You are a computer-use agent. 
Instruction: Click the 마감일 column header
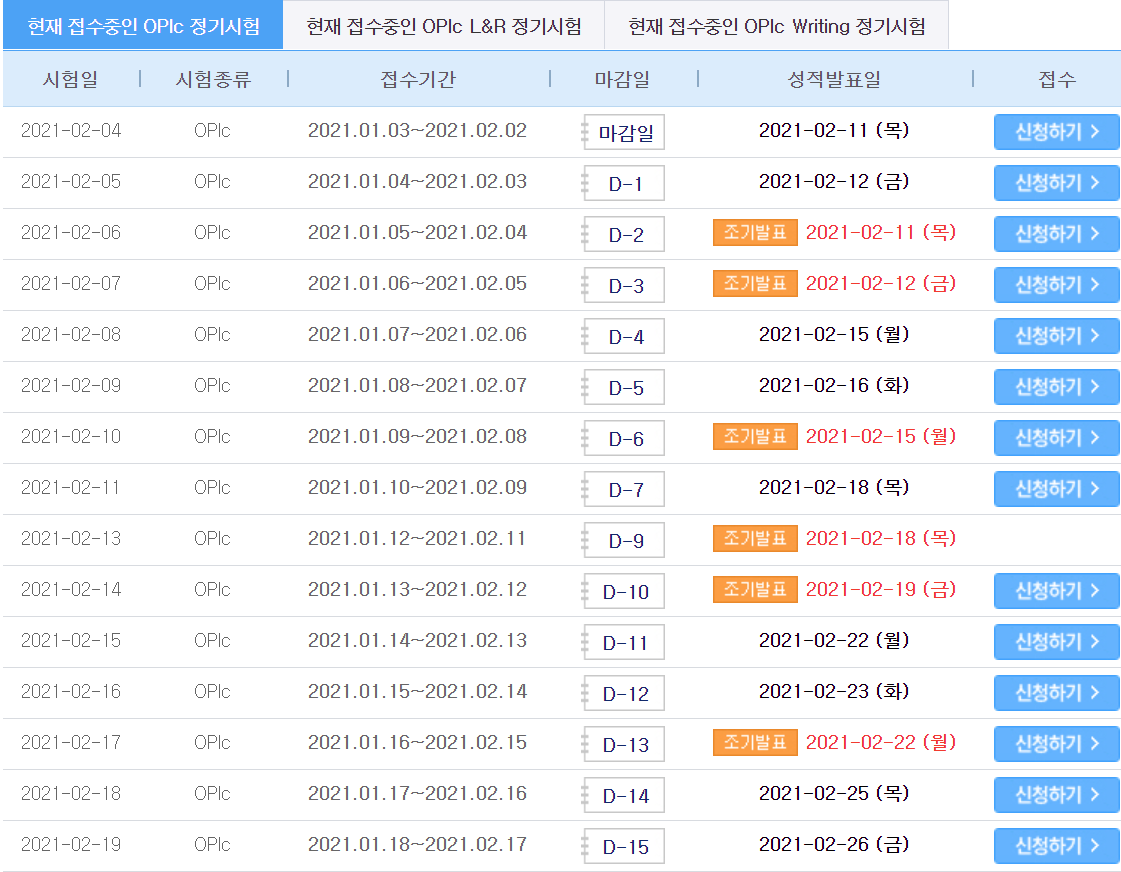pyautogui.click(x=623, y=79)
